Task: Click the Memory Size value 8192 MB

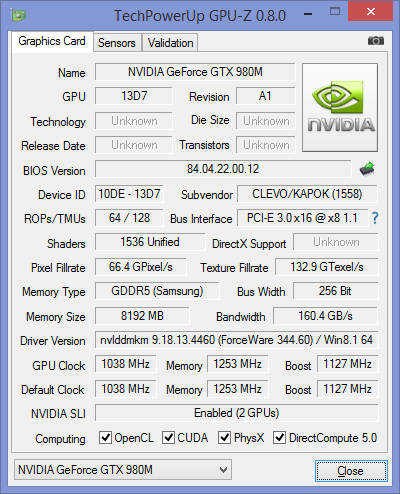Action: coord(142,316)
